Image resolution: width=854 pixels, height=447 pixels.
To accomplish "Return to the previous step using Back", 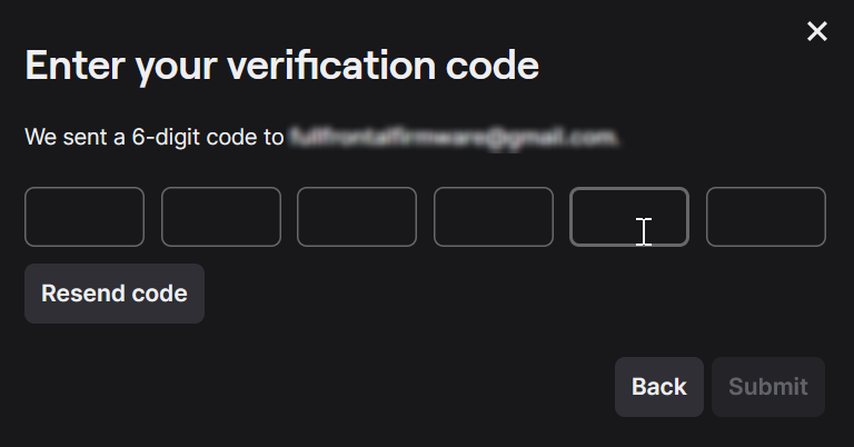I will (659, 387).
